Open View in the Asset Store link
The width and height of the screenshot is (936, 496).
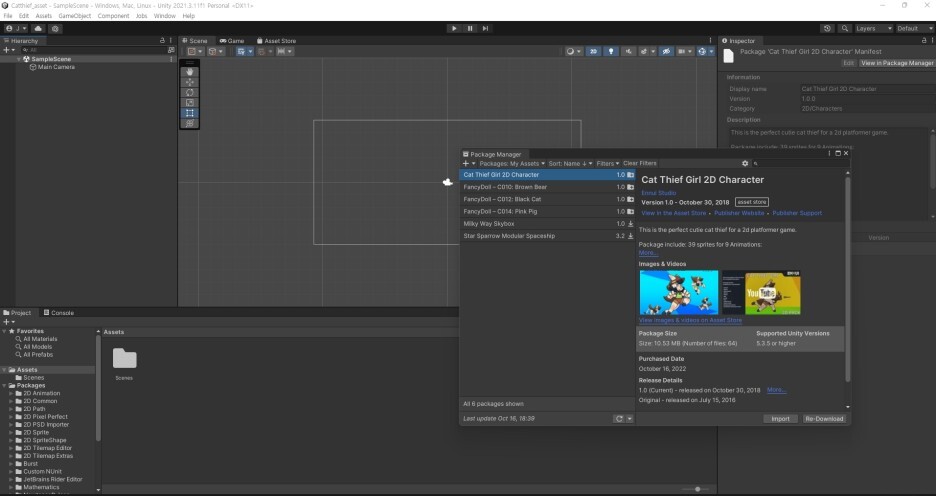tap(673, 213)
